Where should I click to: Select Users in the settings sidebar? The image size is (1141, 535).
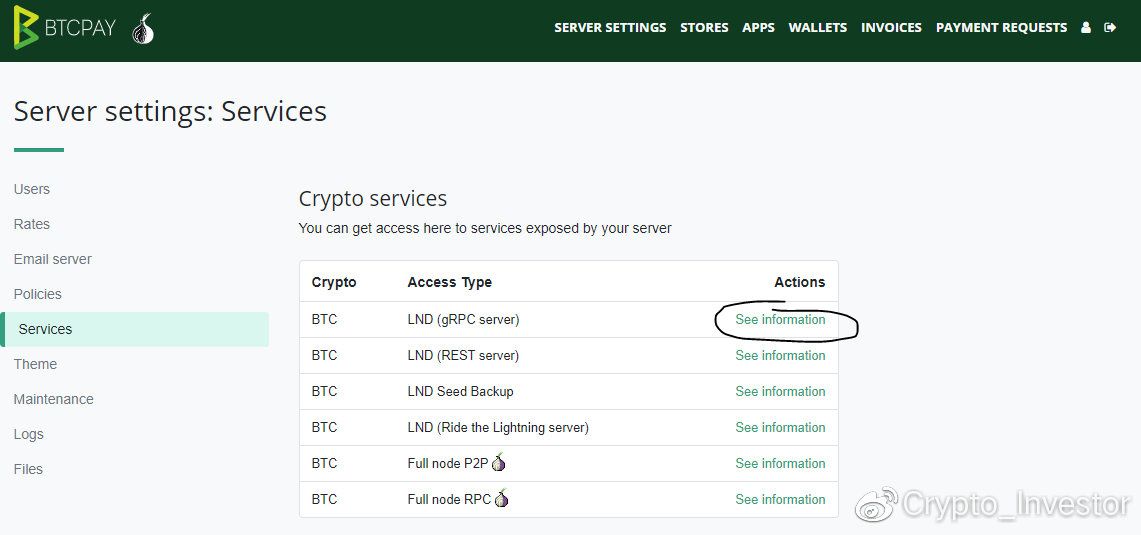tap(32, 189)
